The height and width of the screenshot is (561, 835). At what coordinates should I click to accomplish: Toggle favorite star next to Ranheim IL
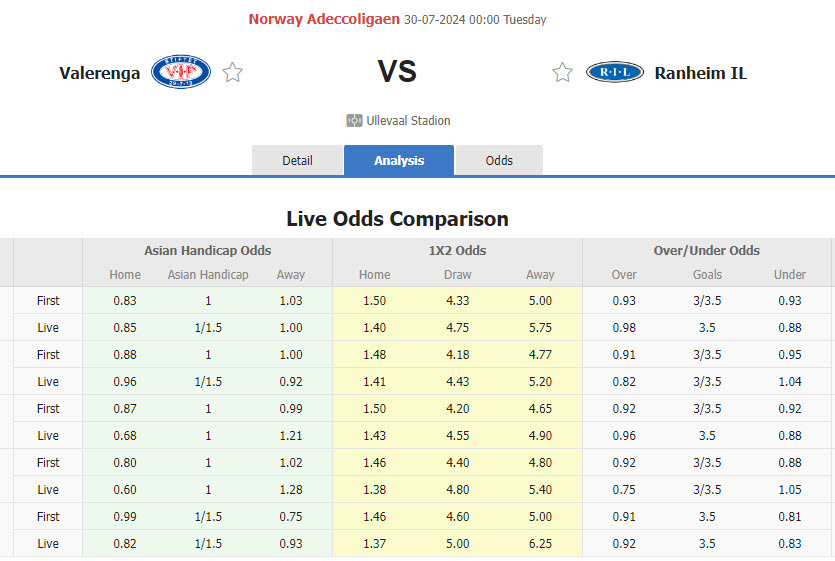coord(562,72)
